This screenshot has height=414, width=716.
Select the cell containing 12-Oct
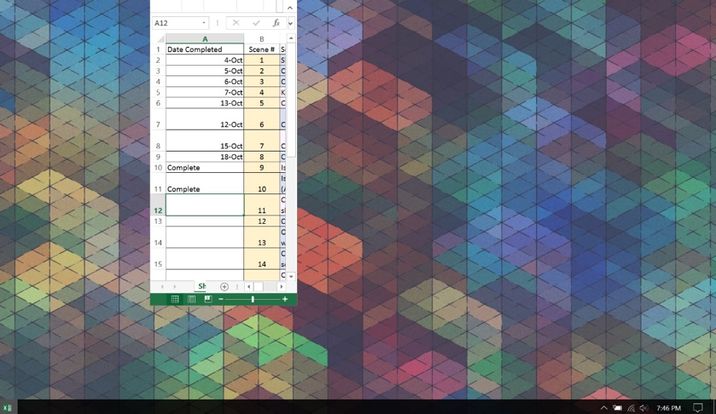[x=205, y=119]
